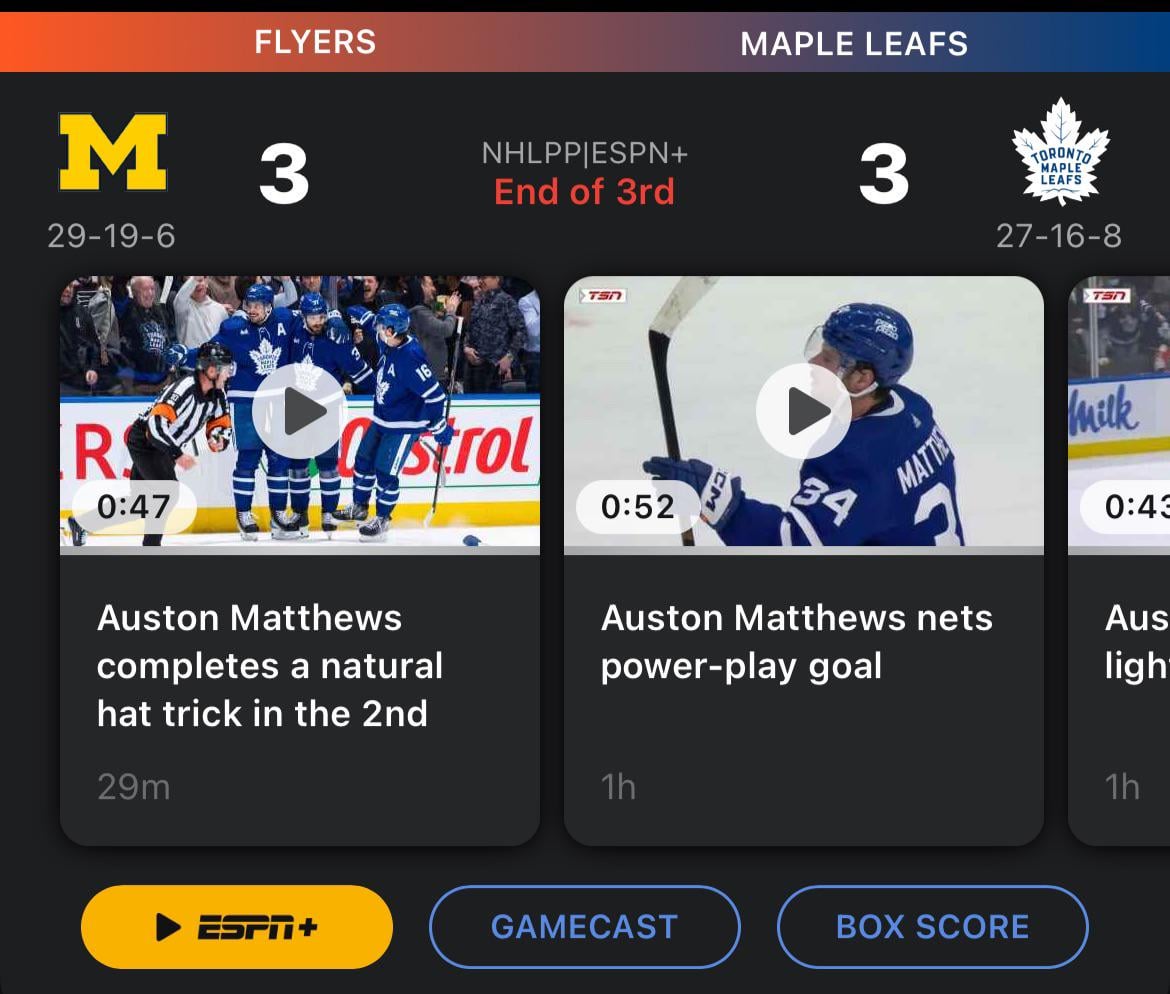1170x994 pixels.
Task: Select the Flyers header tab
Action: click(x=315, y=42)
